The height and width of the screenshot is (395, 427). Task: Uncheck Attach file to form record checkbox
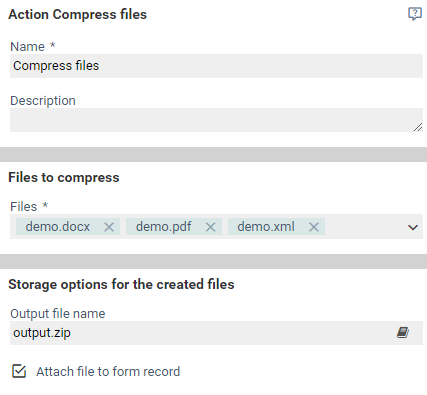(19, 371)
